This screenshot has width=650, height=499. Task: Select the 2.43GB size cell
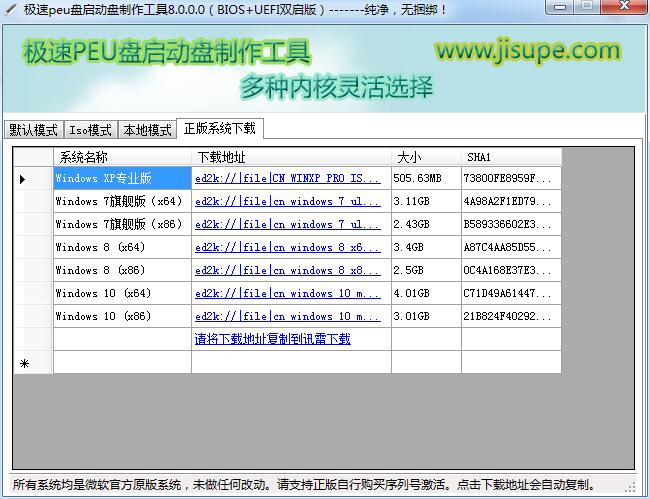[x=426, y=224]
